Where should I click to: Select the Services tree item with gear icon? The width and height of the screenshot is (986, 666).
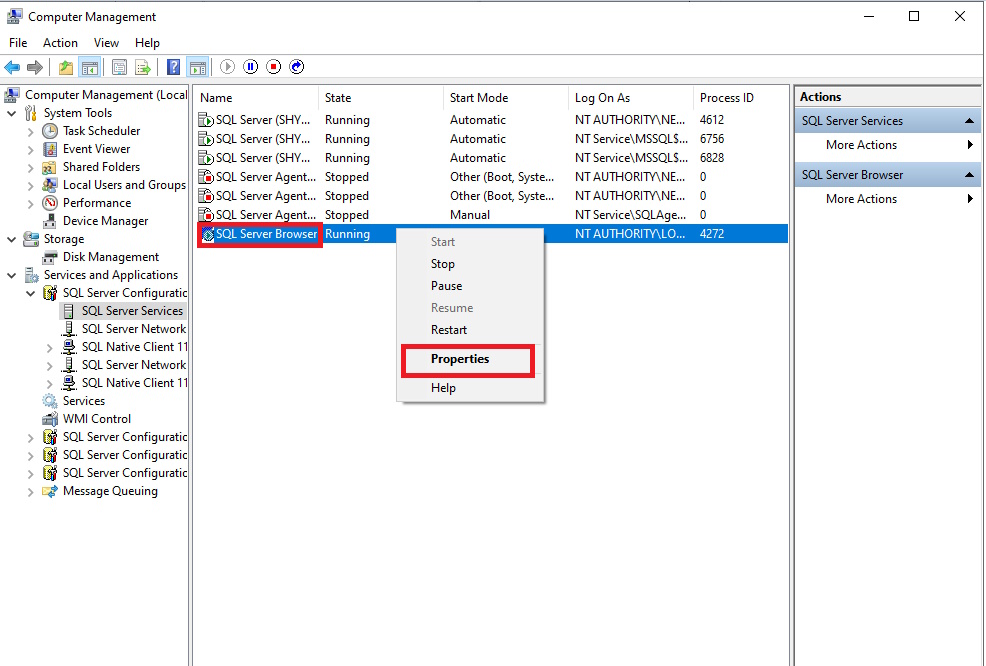(x=84, y=401)
